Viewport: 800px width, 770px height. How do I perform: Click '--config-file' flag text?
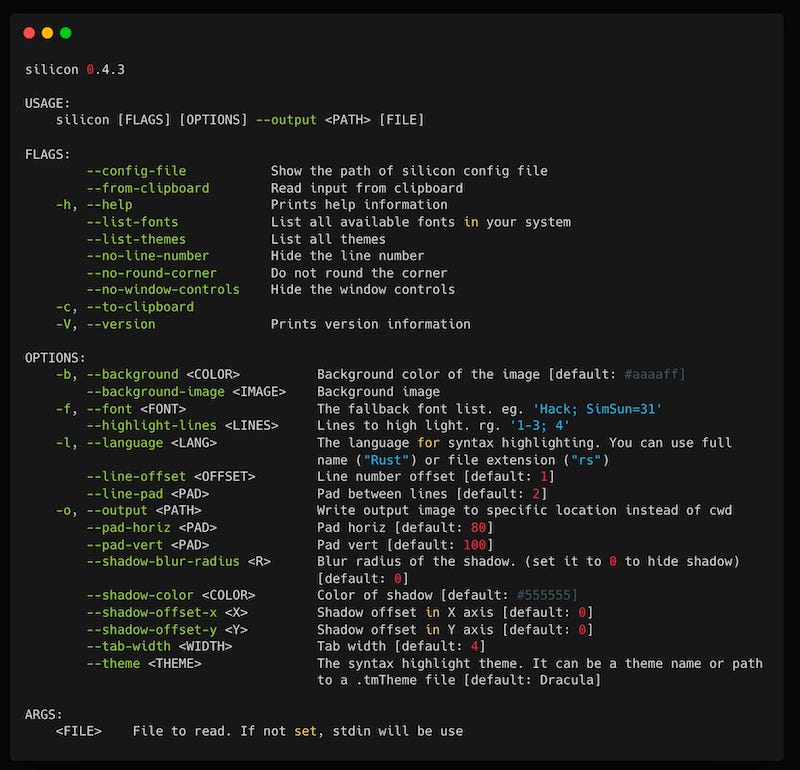coord(136,171)
